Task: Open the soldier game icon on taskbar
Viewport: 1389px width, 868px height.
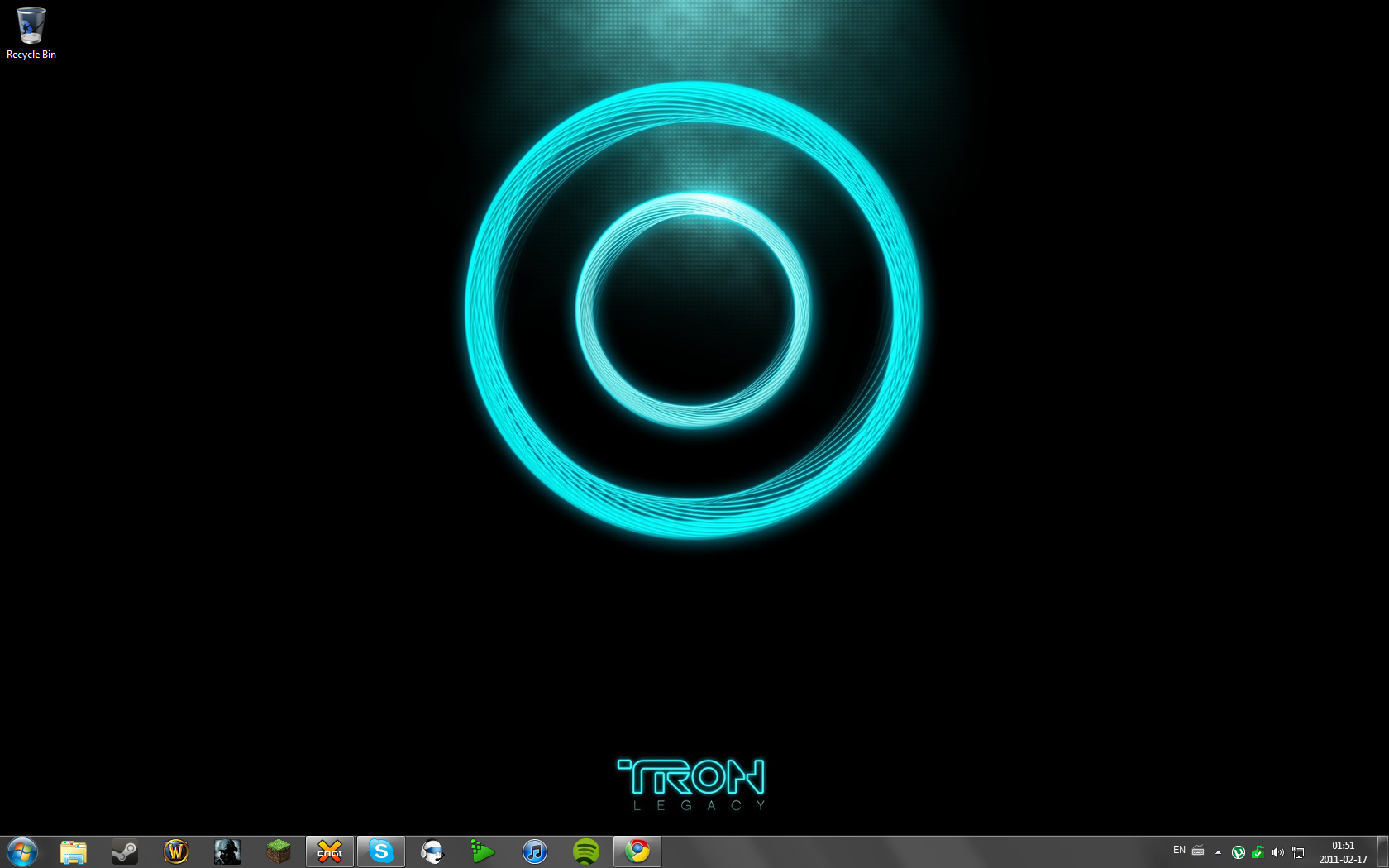Action: point(227,851)
